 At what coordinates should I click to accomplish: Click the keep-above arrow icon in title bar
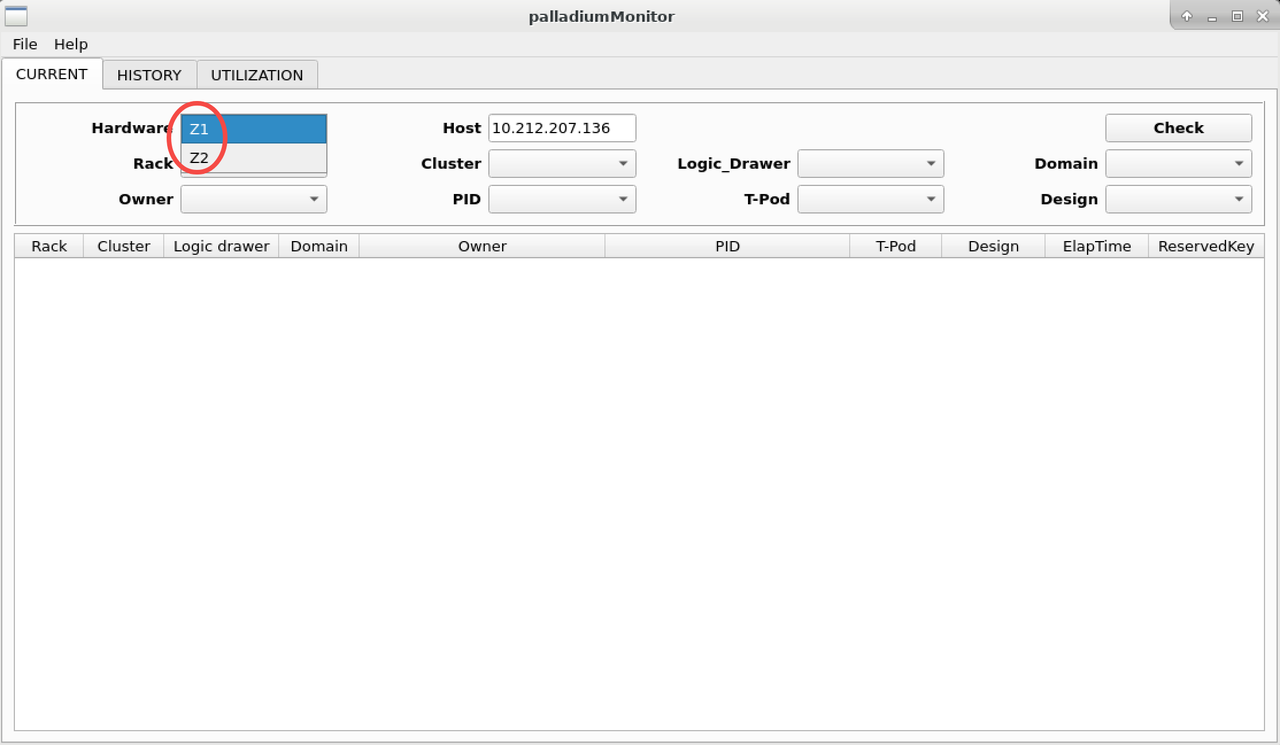[x=1187, y=16]
